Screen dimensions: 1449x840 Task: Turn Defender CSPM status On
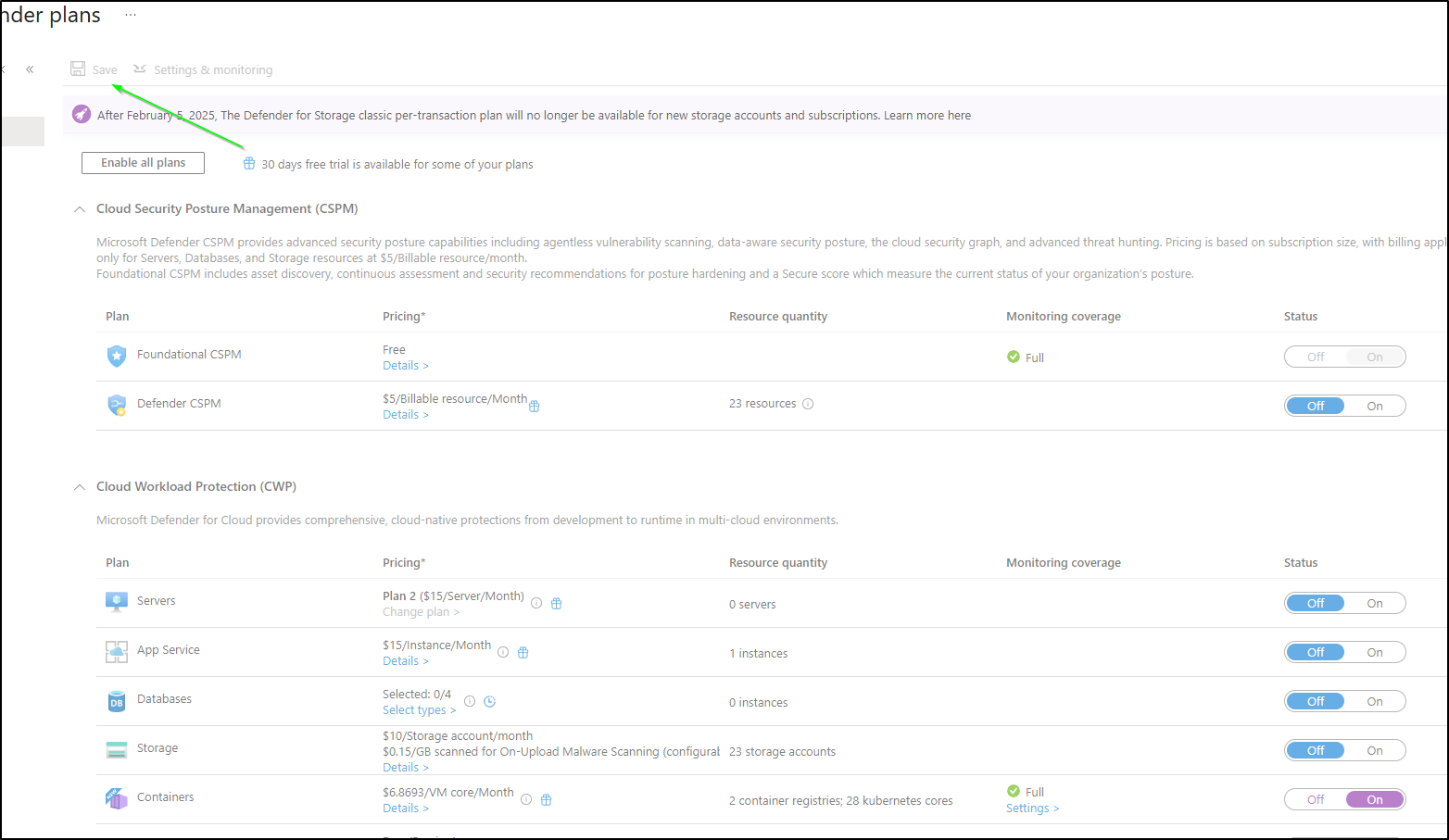[1375, 406]
